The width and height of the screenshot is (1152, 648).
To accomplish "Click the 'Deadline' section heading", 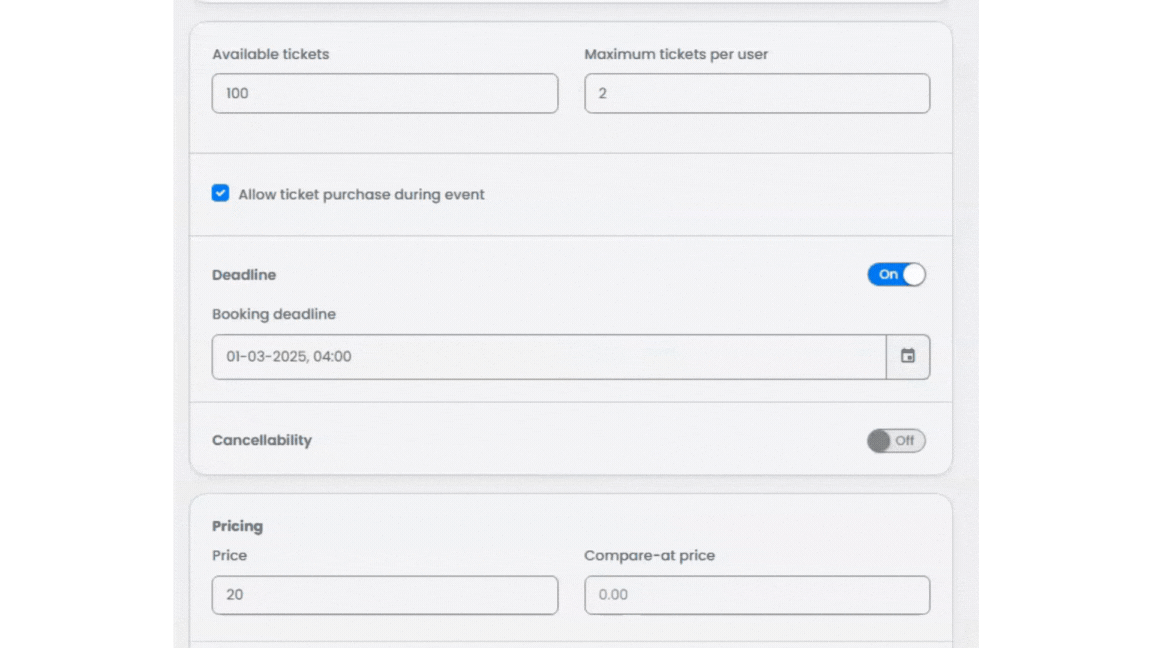I will (244, 274).
